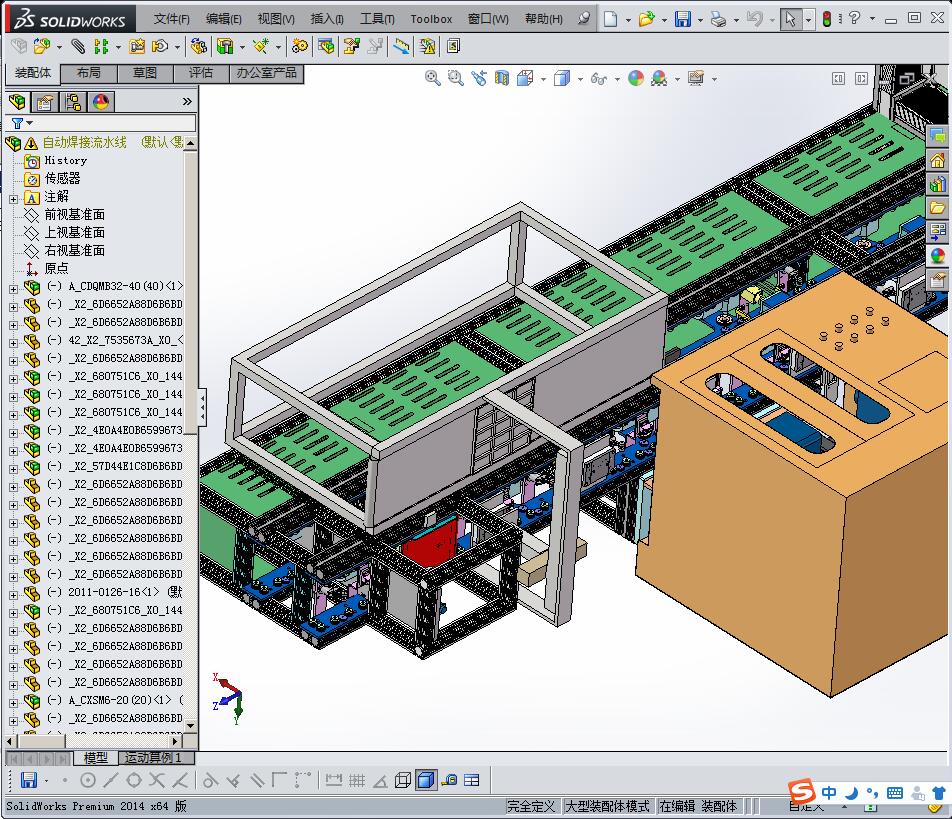Open the Display Style dropdown arrow

click(x=580, y=79)
